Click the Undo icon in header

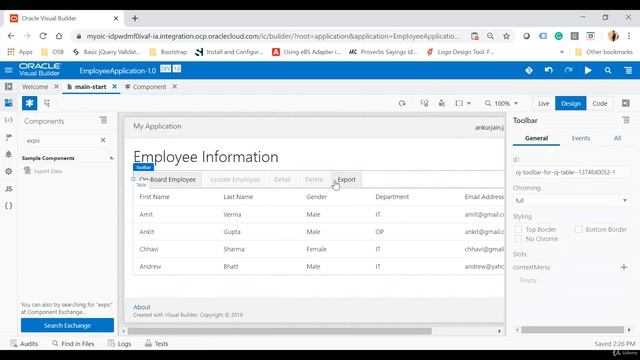click(x=549, y=70)
